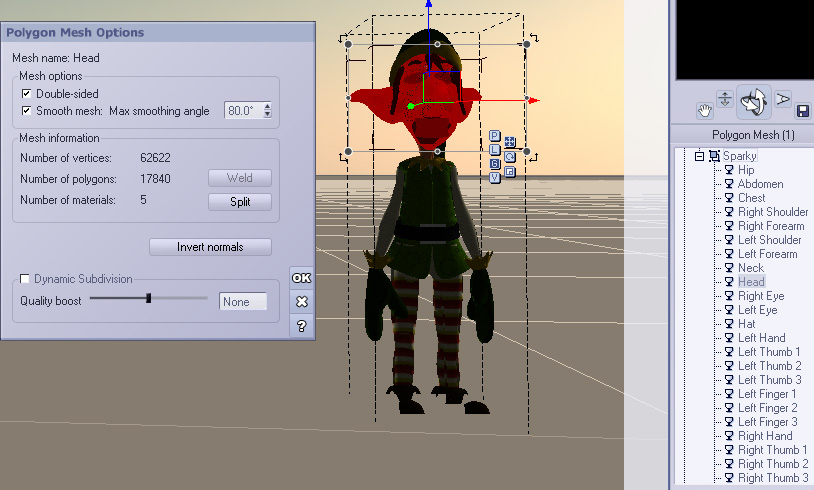Click the save camera floppy disk icon
Screen dimensions: 814x490
pyautogui.click(x=803, y=111)
